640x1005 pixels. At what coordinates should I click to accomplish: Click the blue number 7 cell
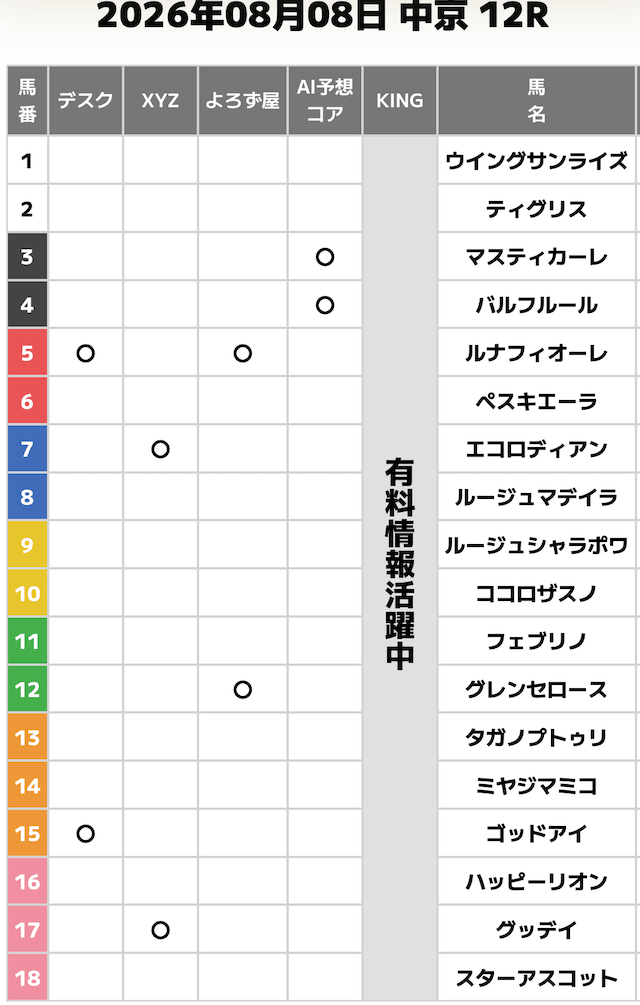tap(27, 449)
